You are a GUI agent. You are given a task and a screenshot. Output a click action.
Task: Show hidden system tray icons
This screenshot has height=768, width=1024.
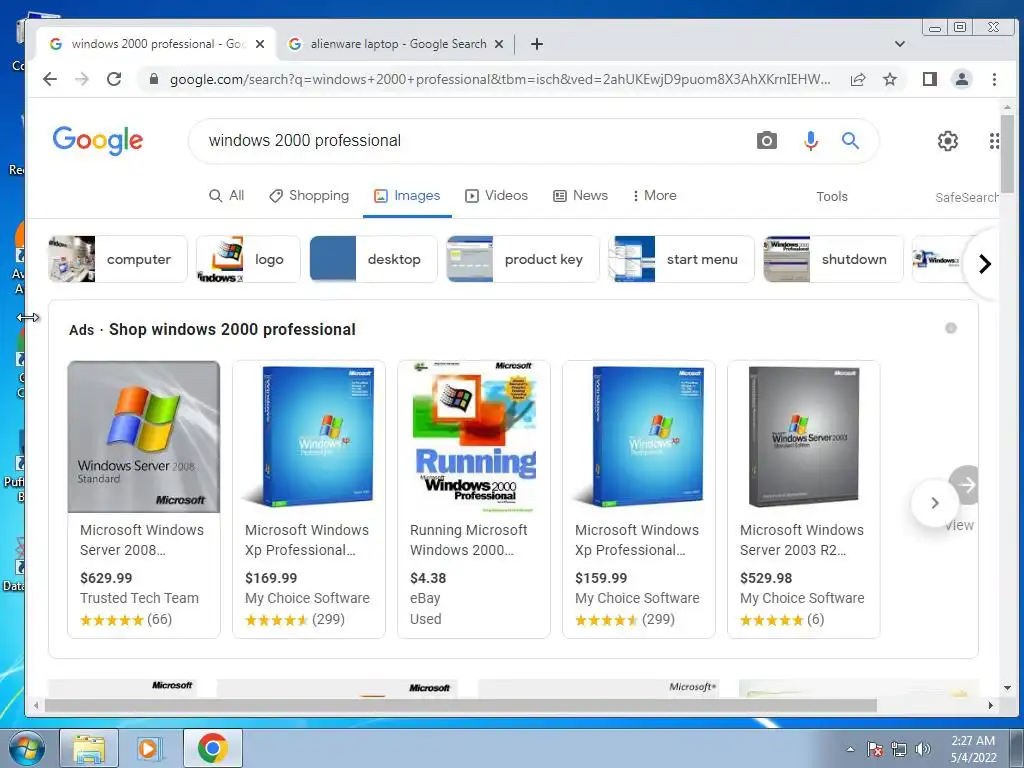pyautogui.click(x=850, y=749)
